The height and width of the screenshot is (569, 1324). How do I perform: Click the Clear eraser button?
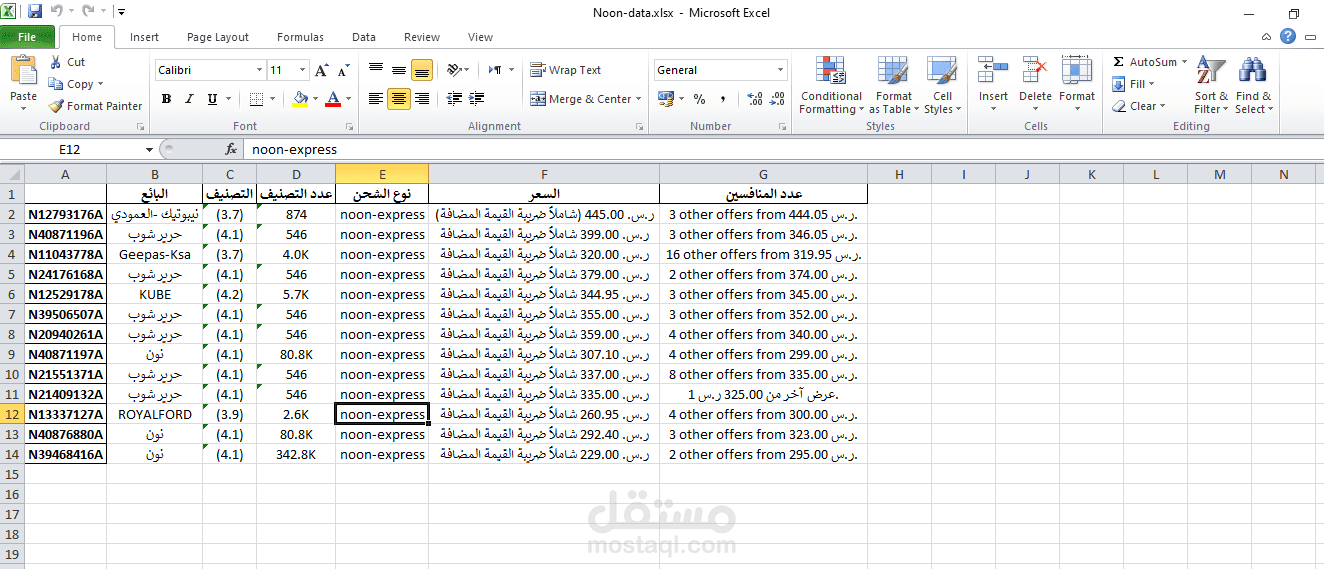[1137, 106]
